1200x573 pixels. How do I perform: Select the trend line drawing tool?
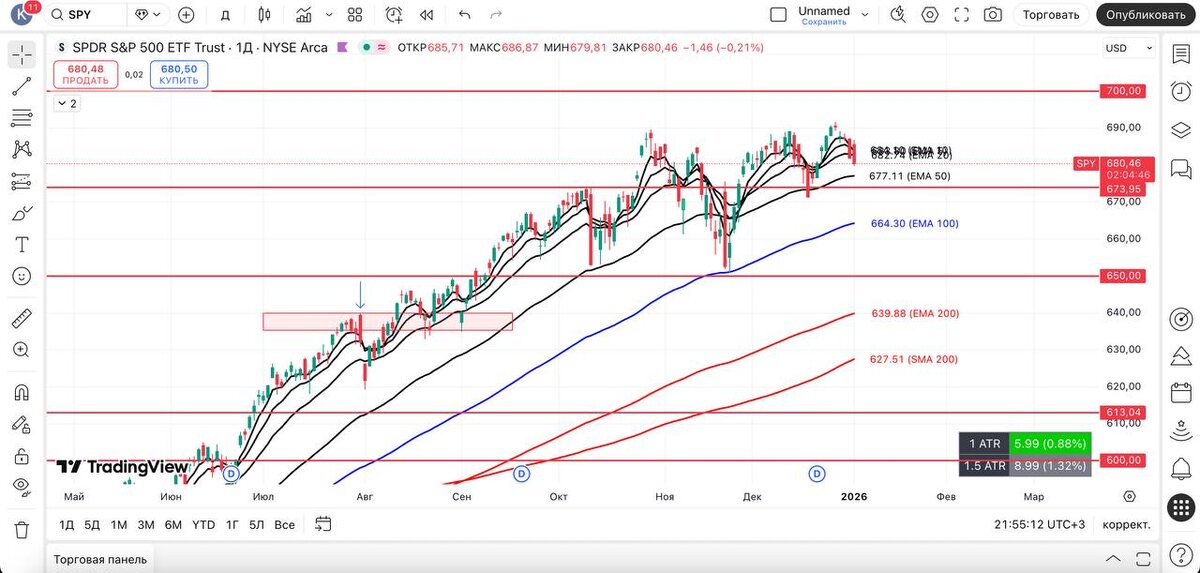(x=22, y=87)
